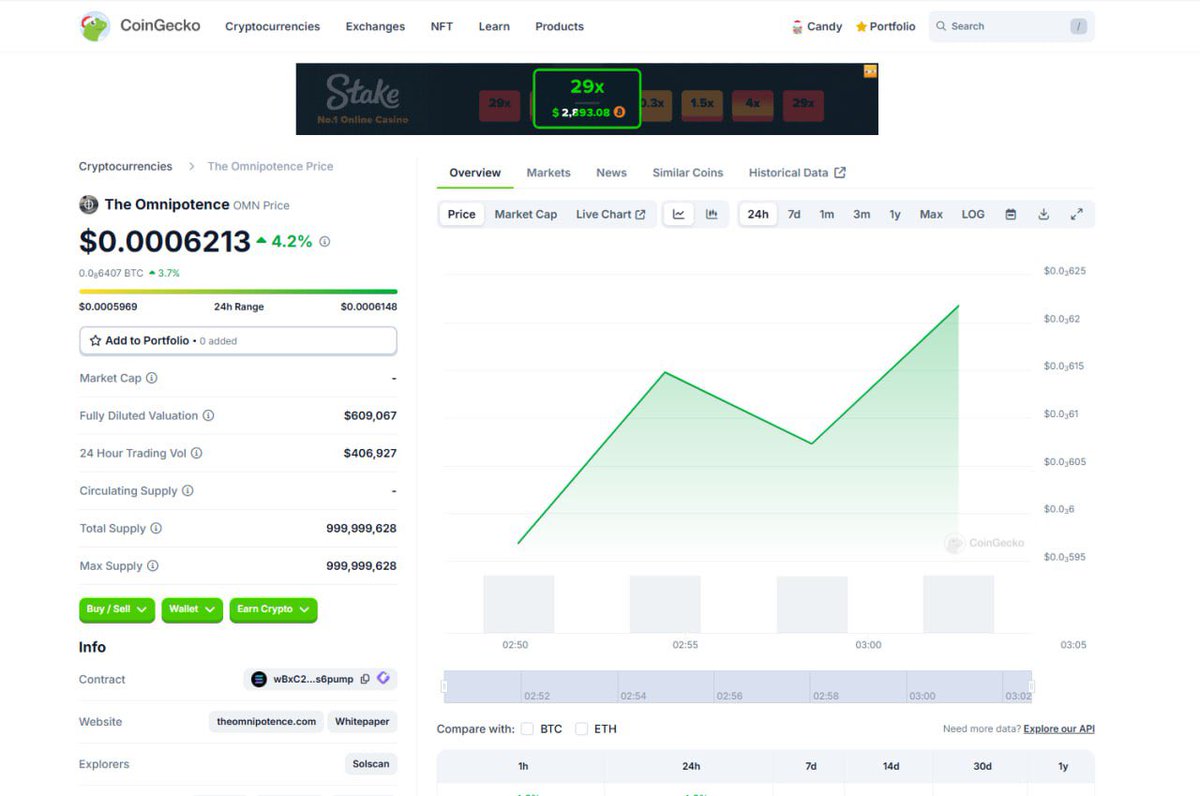The width and height of the screenshot is (1200, 796).
Task: Show info next to 4.2% price change
Action: point(324,242)
